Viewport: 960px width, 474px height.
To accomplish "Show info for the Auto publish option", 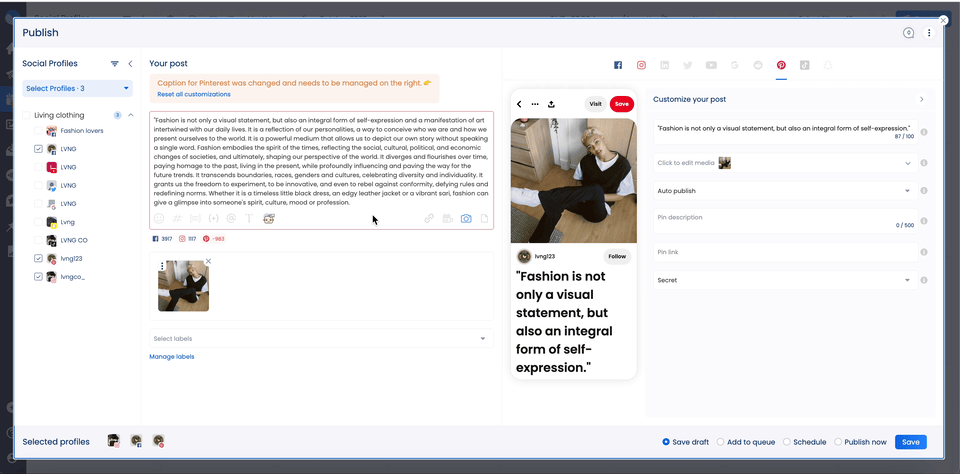I will (924, 191).
